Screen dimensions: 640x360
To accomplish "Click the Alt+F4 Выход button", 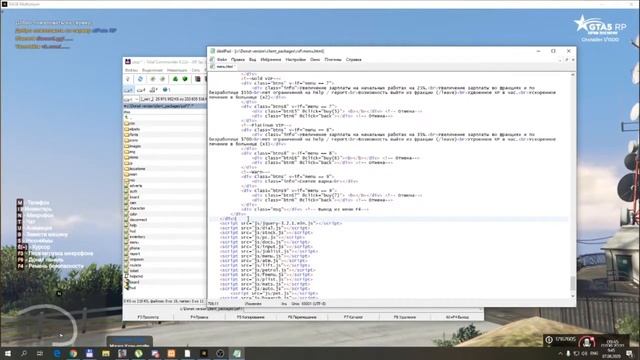I will (x=457, y=317).
